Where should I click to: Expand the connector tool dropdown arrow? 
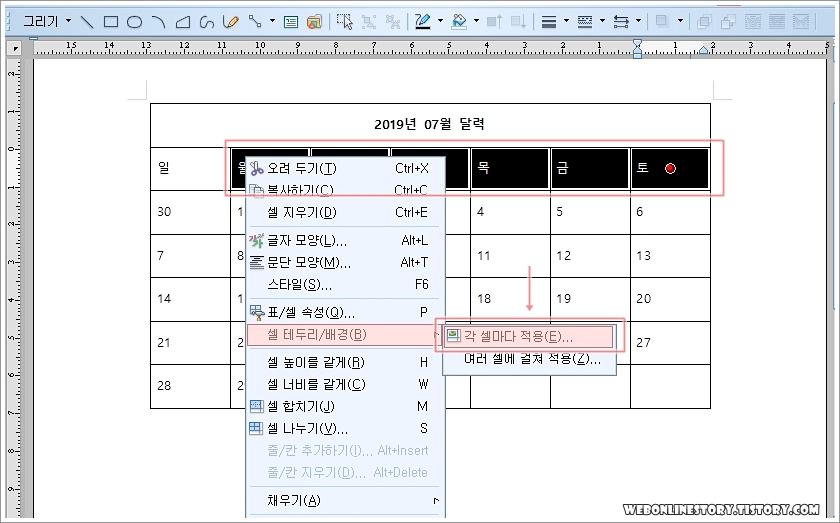(x=272, y=21)
